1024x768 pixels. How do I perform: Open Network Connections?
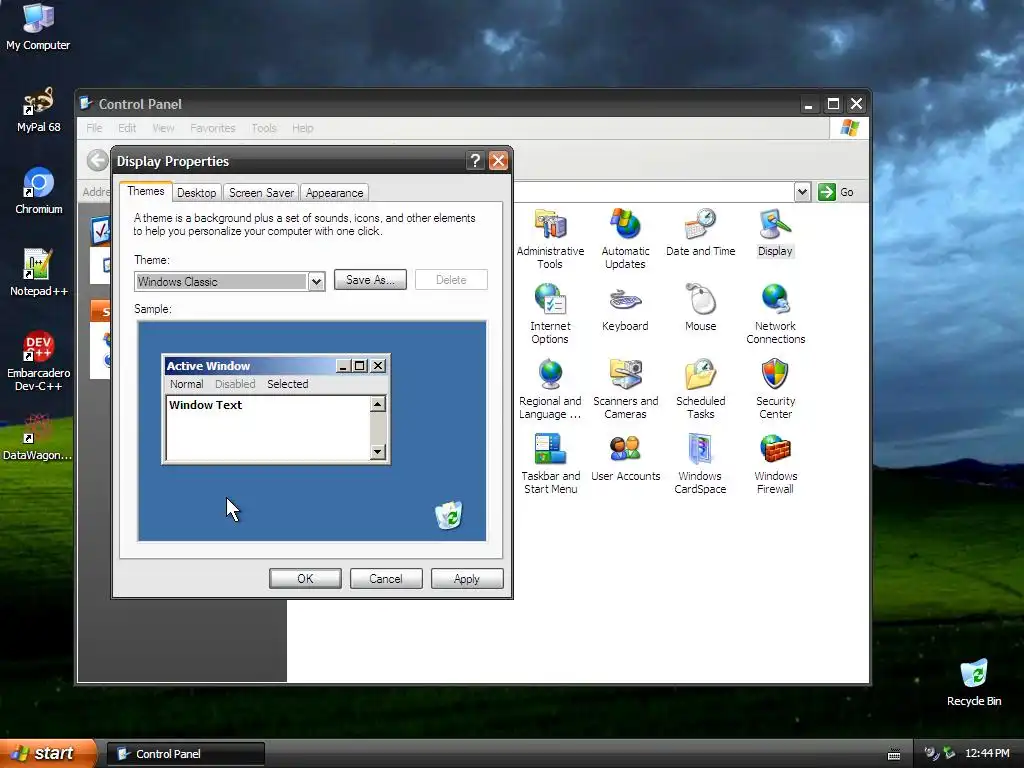click(775, 314)
